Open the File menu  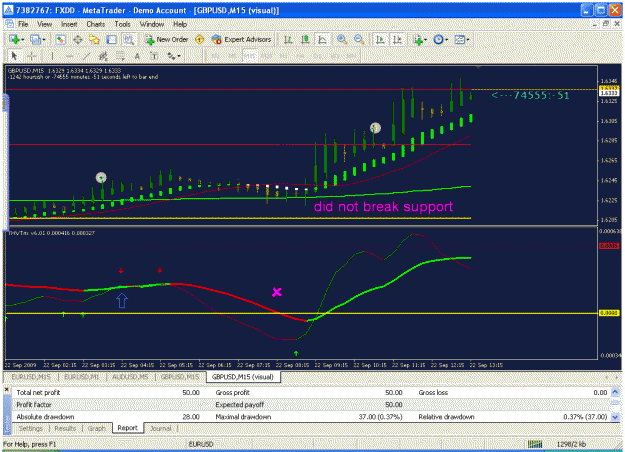click(x=23, y=24)
